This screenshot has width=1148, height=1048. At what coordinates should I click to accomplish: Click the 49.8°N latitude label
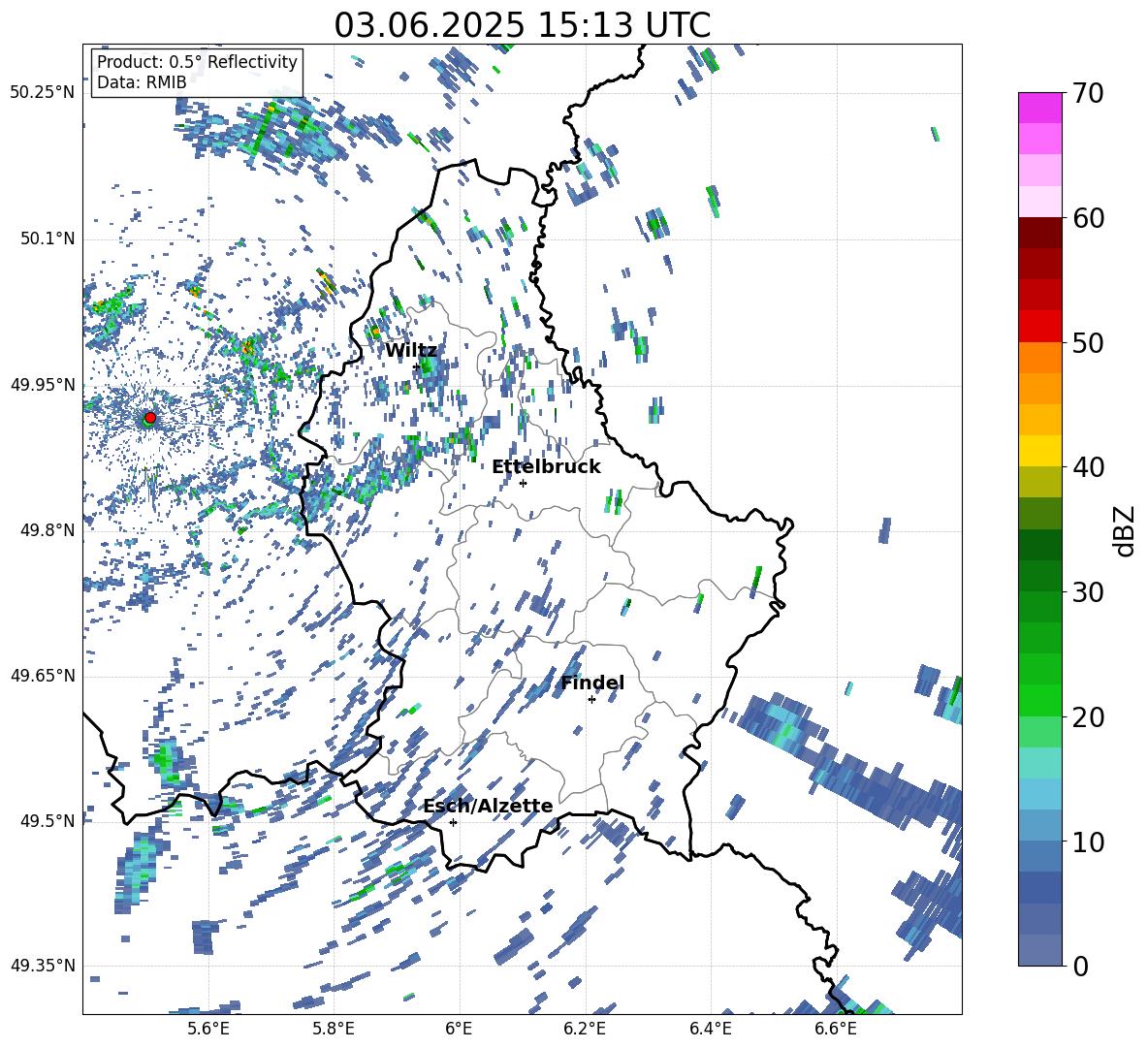coord(48,530)
